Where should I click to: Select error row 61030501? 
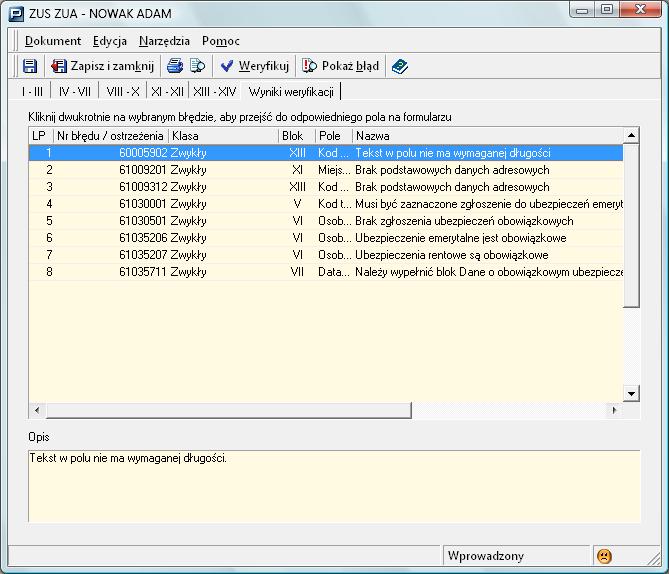pos(326,221)
